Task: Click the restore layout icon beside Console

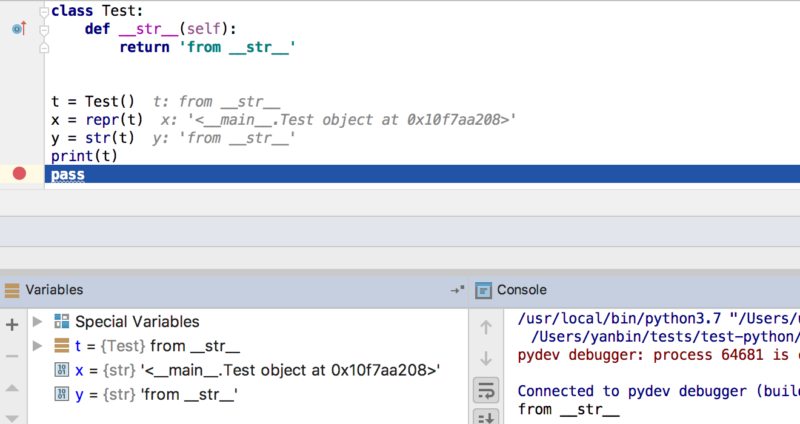Action: coord(457,290)
